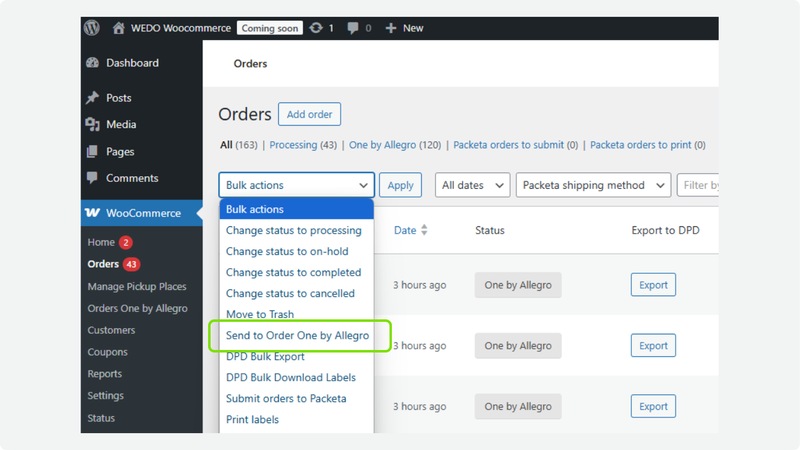This screenshot has width=800, height=450.
Task: Click the Apply button
Action: click(x=401, y=185)
